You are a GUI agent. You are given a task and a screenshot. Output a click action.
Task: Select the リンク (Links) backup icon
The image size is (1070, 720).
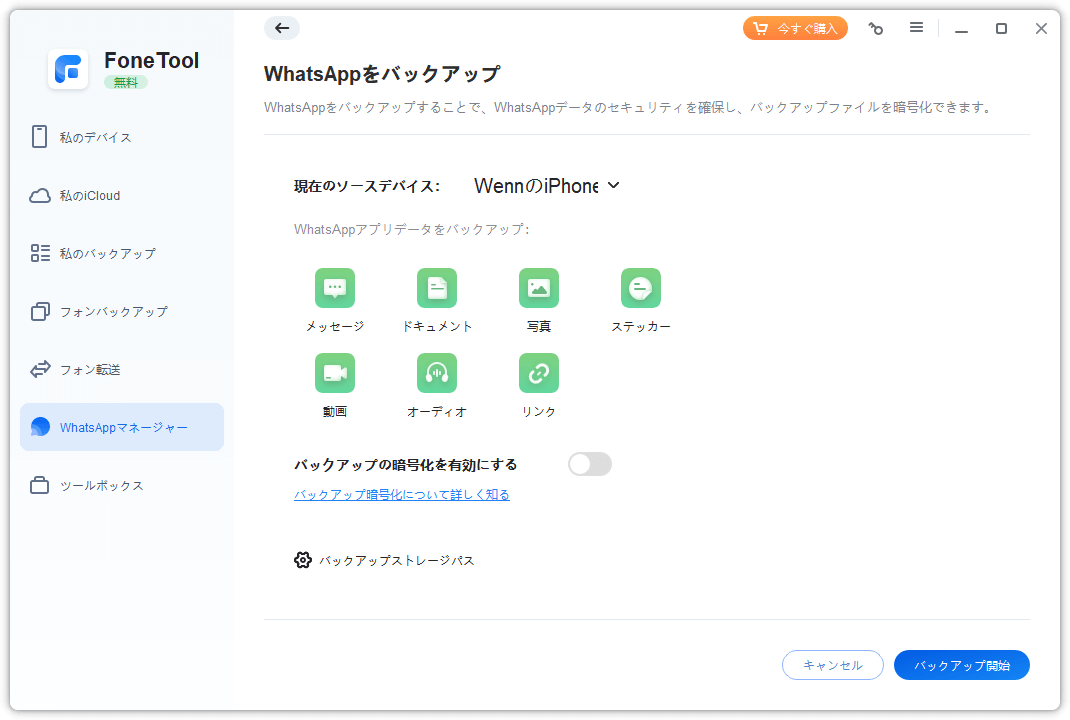pos(539,373)
